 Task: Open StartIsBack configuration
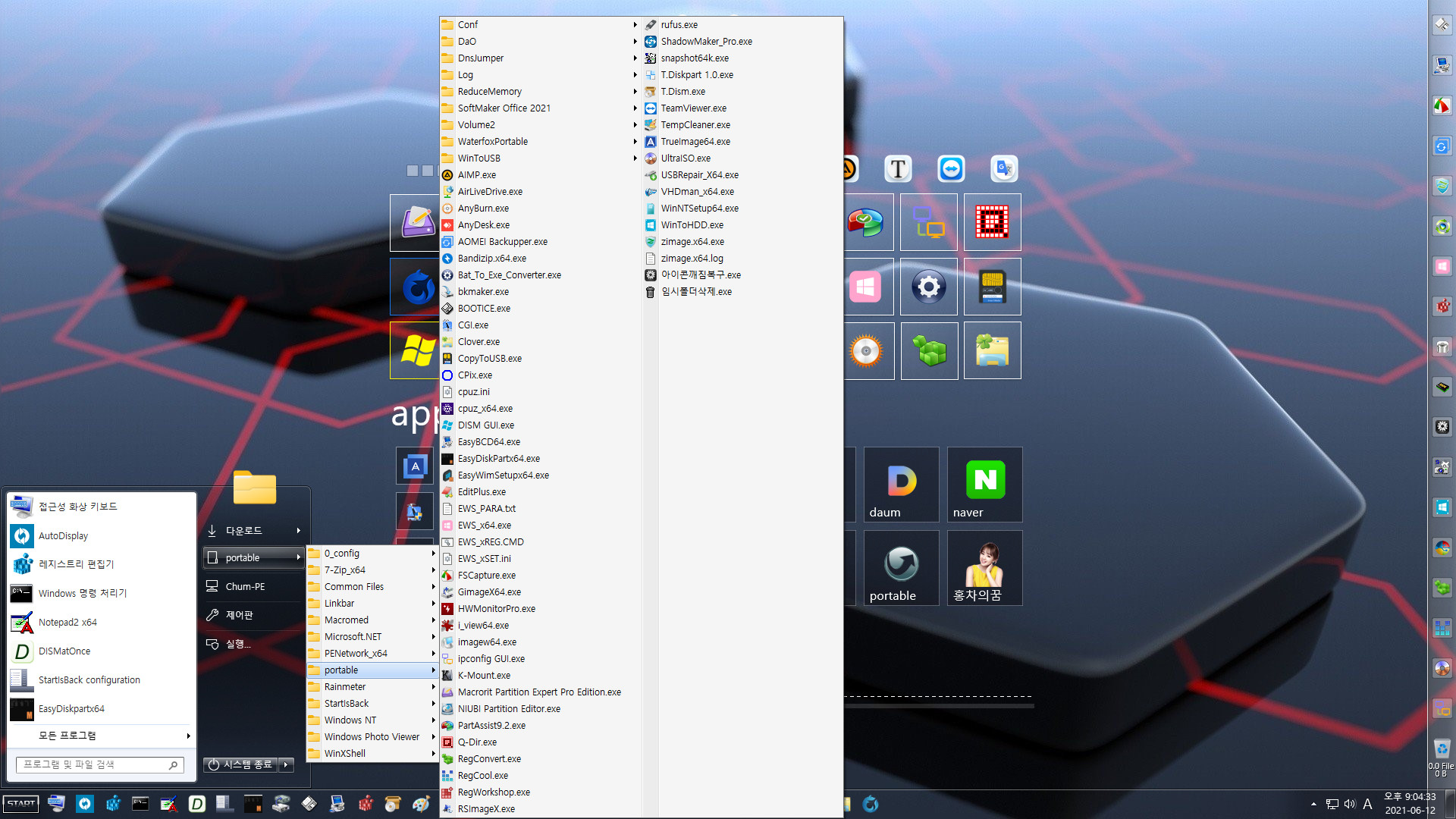102,679
